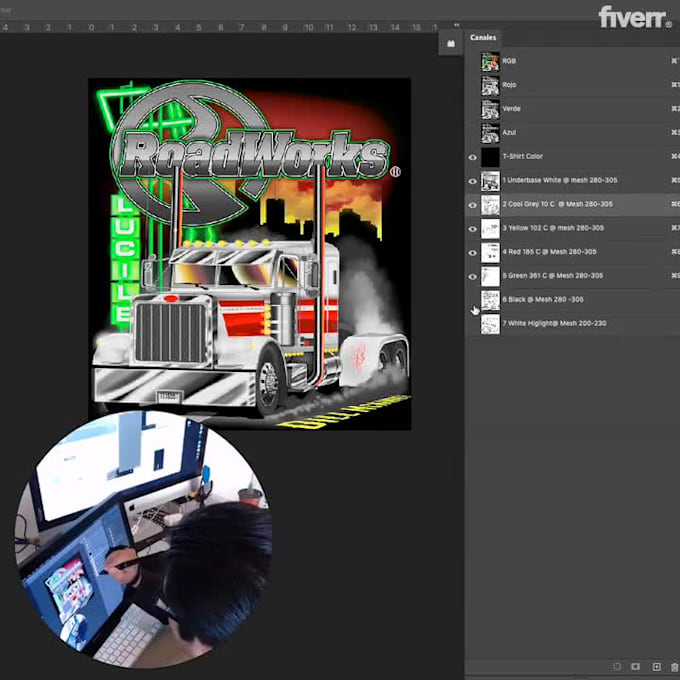Hide the 5 Green 361 C channel
The height and width of the screenshot is (680, 680).
(473, 277)
